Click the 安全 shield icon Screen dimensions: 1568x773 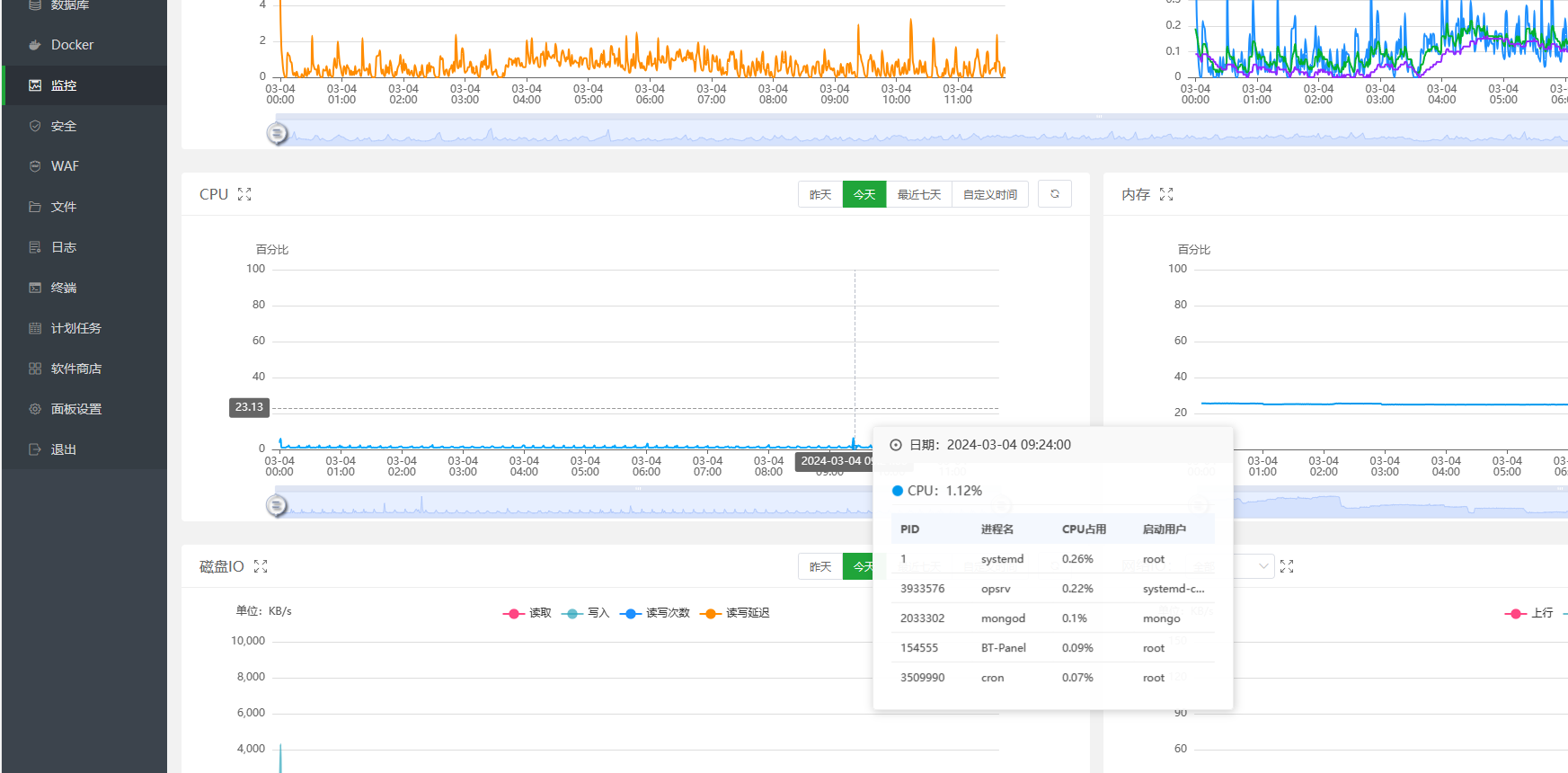[35, 126]
